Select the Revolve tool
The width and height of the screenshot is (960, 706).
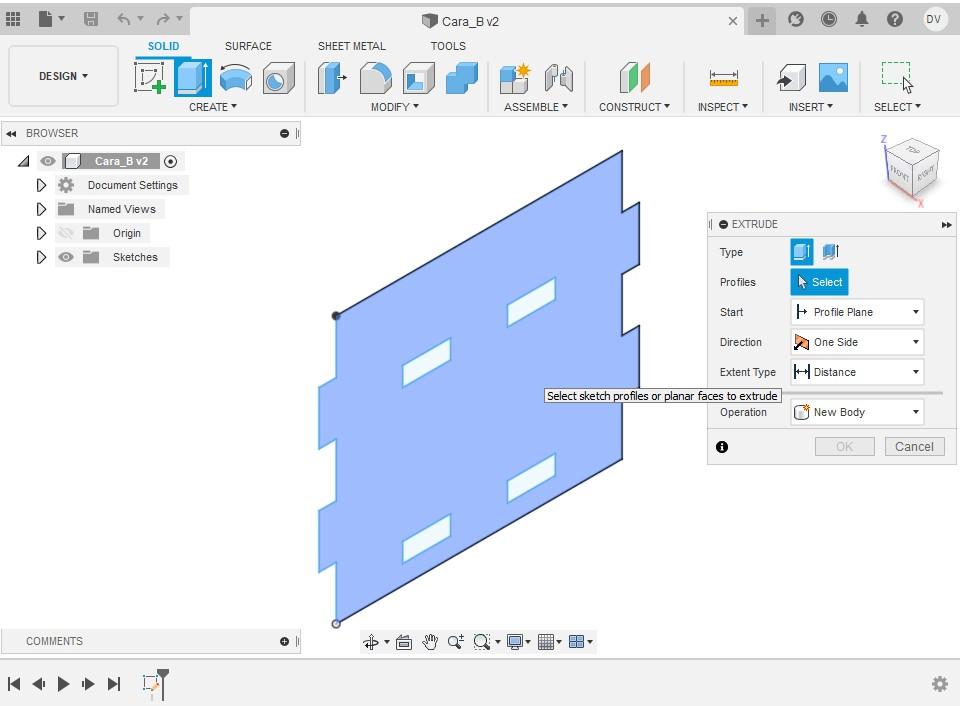click(236, 78)
